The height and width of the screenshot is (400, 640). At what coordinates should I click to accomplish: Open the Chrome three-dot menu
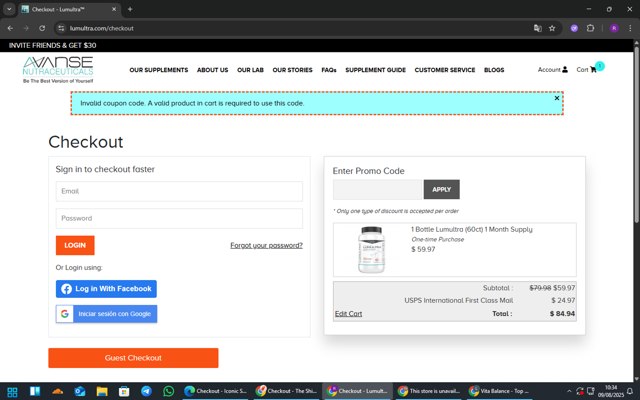630,28
